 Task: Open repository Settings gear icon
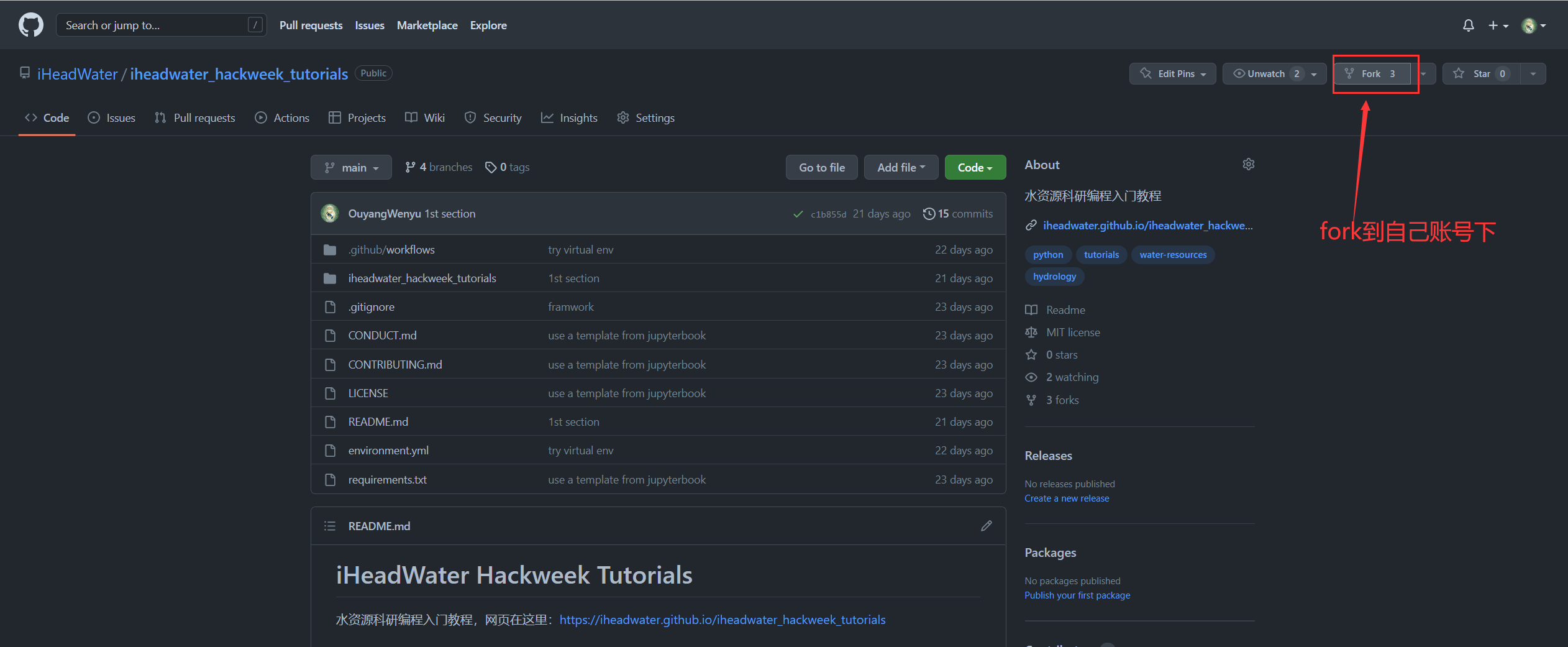623,117
